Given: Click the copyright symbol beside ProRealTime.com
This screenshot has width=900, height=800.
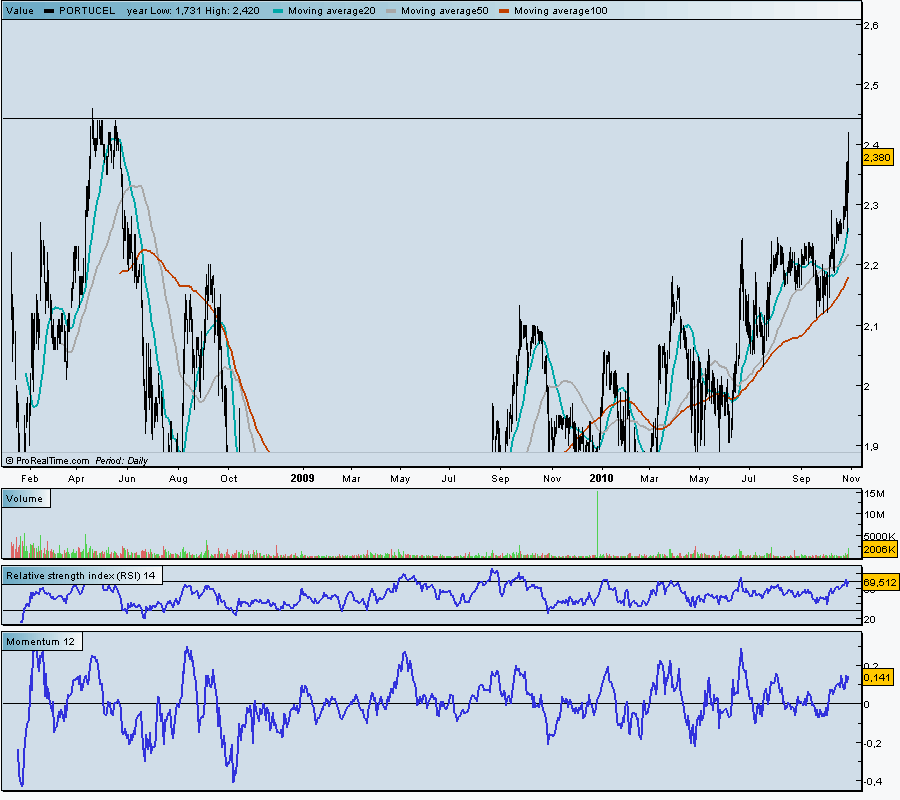Looking at the screenshot, I should [9, 461].
